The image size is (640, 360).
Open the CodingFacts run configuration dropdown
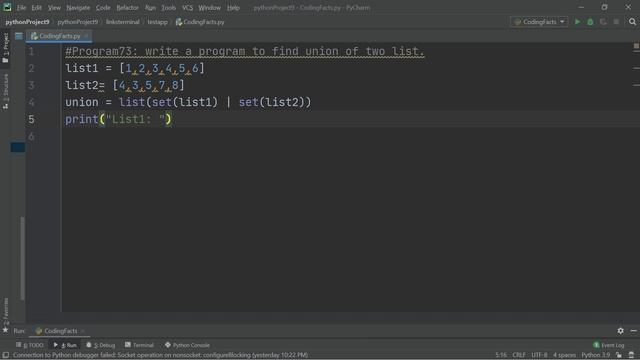point(539,22)
